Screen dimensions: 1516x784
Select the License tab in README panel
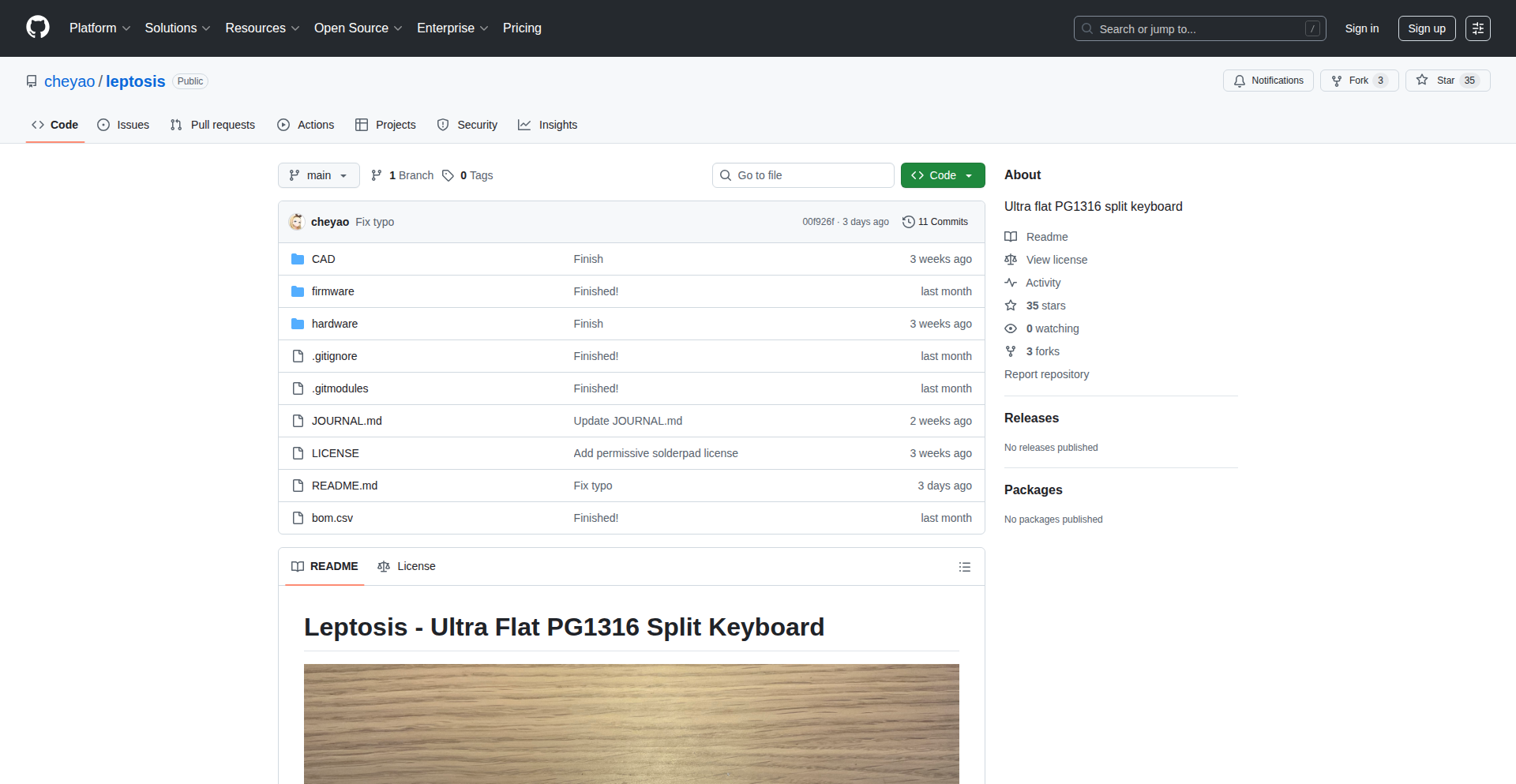click(407, 566)
